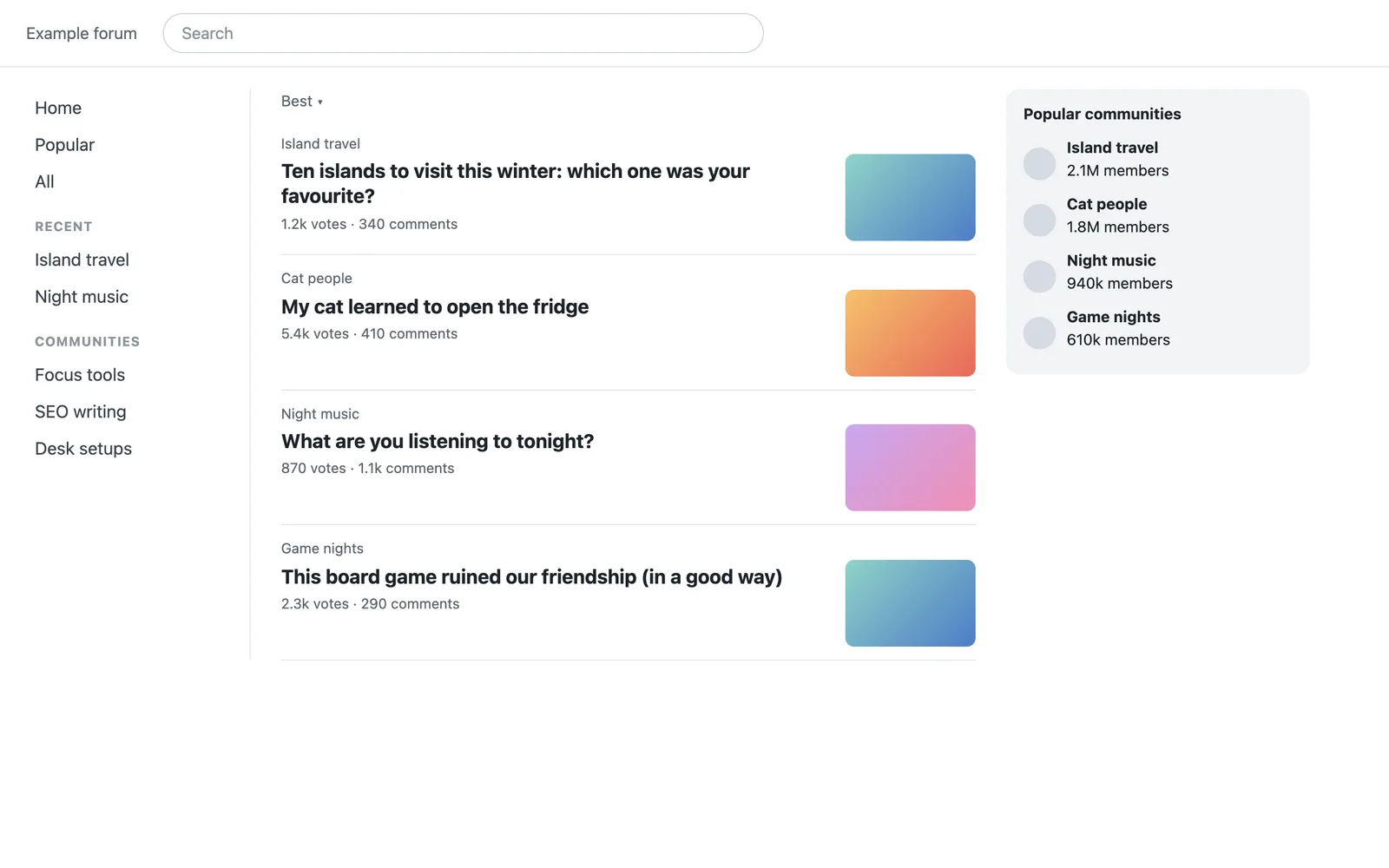Go to Home in sidebar
Image resolution: width=1389 pixels, height=868 pixels.
[58, 108]
